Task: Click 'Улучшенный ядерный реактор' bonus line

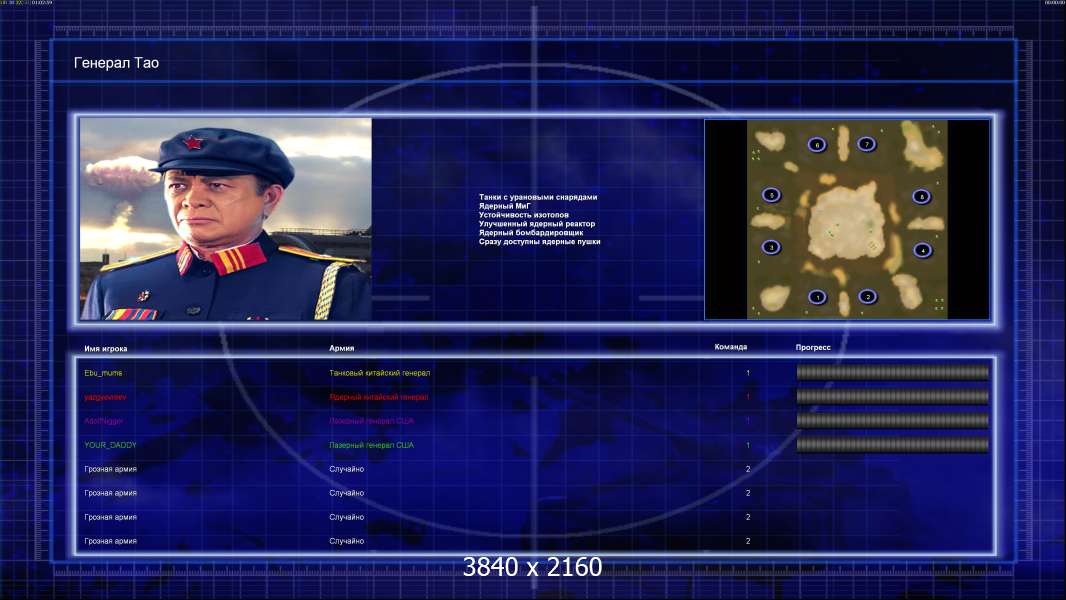Action: click(536, 224)
